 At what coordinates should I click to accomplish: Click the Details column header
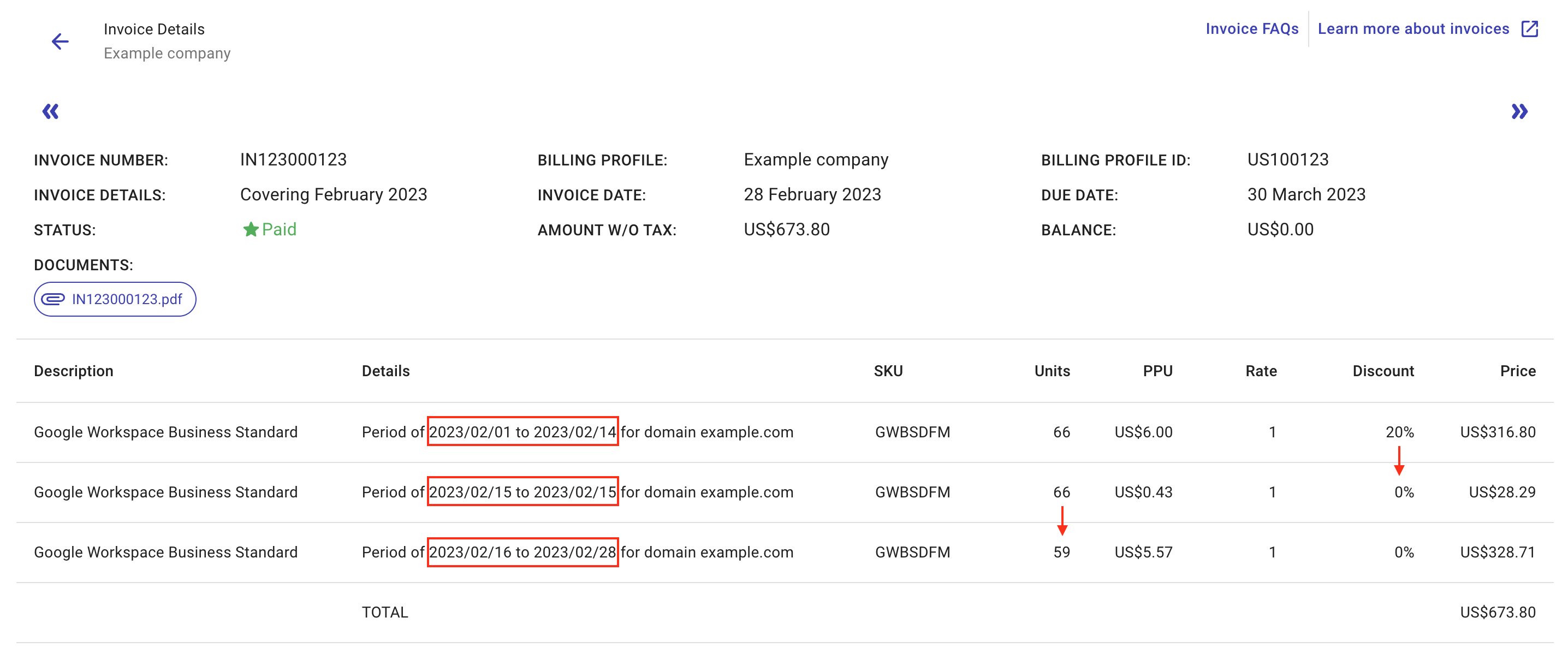tap(386, 371)
